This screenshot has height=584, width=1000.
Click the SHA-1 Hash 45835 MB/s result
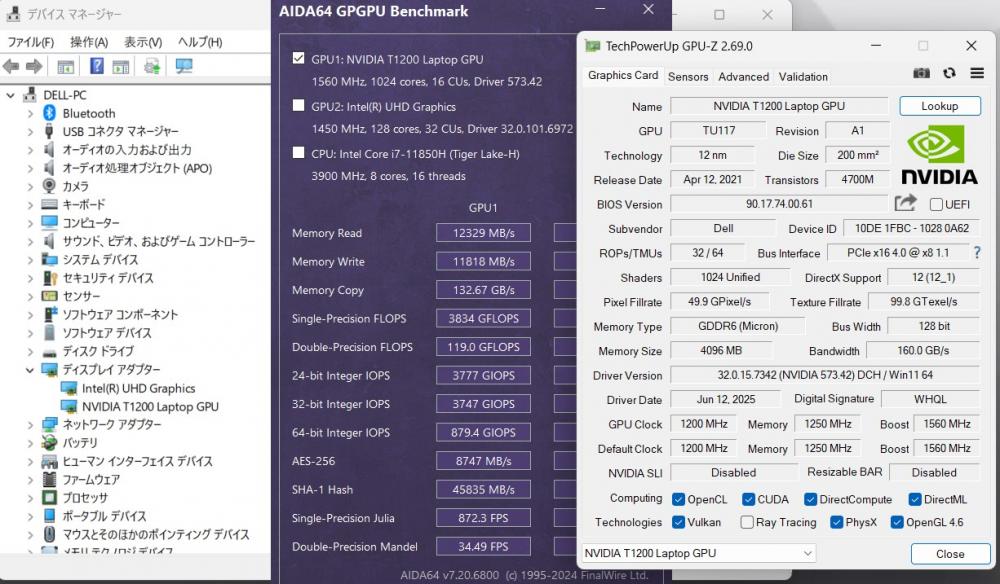click(x=483, y=490)
